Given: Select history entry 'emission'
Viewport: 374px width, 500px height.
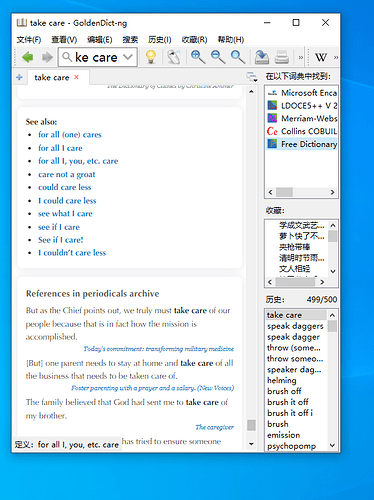Looking at the screenshot, I should (x=284, y=435).
